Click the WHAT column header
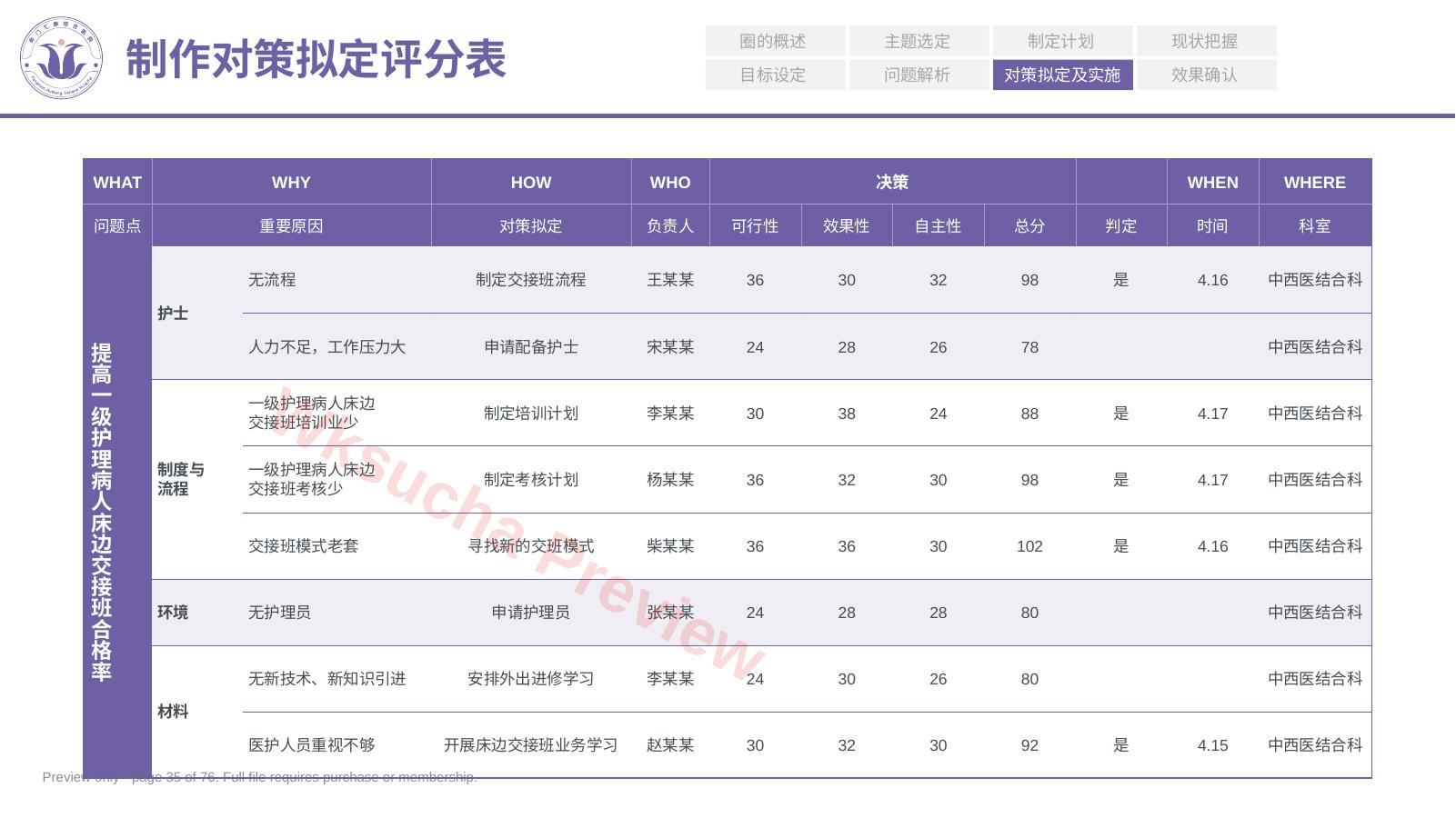Image resolution: width=1456 pixels, height=818 pixels. (117, 182)
